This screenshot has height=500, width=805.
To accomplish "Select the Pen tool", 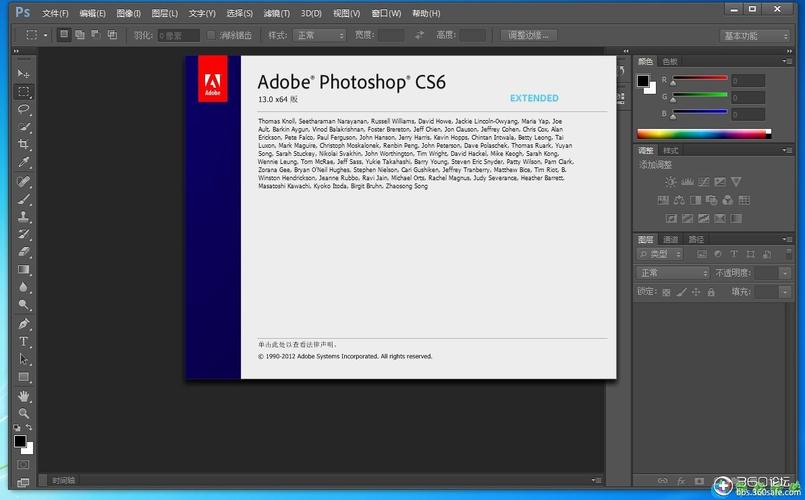I will pyautogui.click(x=23, y=324).
